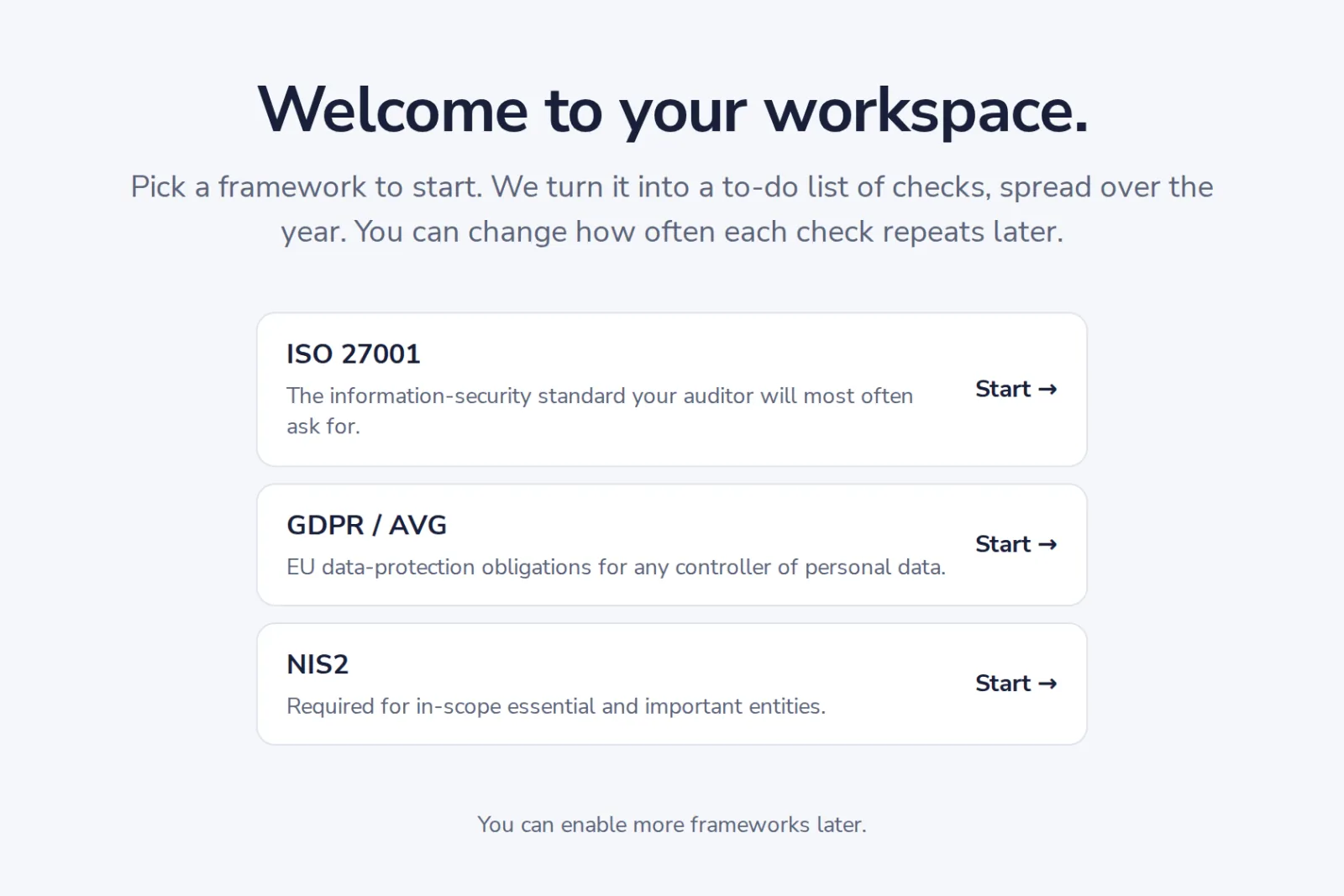The width and height of the screenshot is (1344, 896).
Task: Start the GDPR / AVG framework
Action: 1016,544
